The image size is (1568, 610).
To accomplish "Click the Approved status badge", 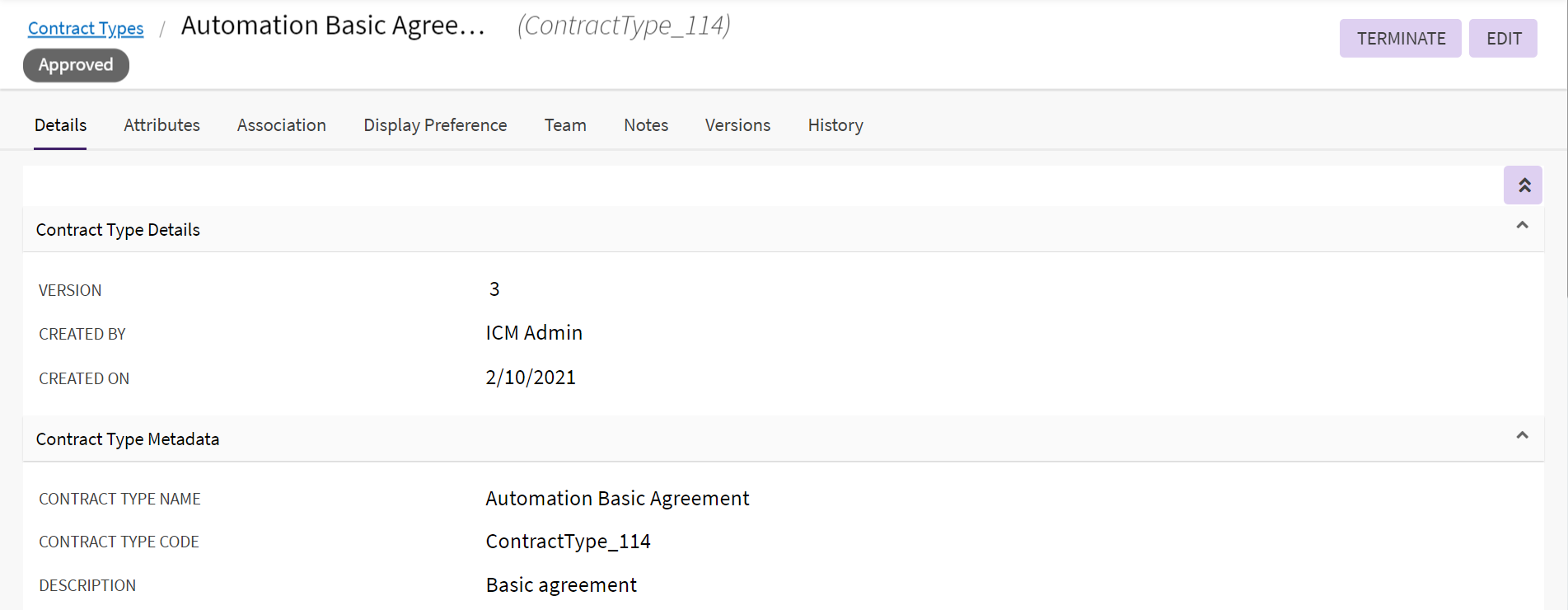I will (76, 65).
